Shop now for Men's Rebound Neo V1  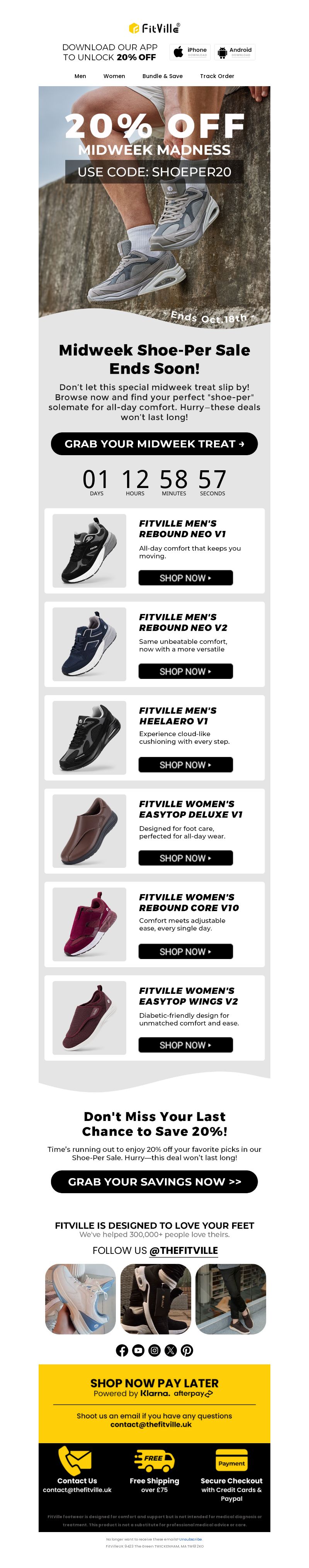click(185, 578)
